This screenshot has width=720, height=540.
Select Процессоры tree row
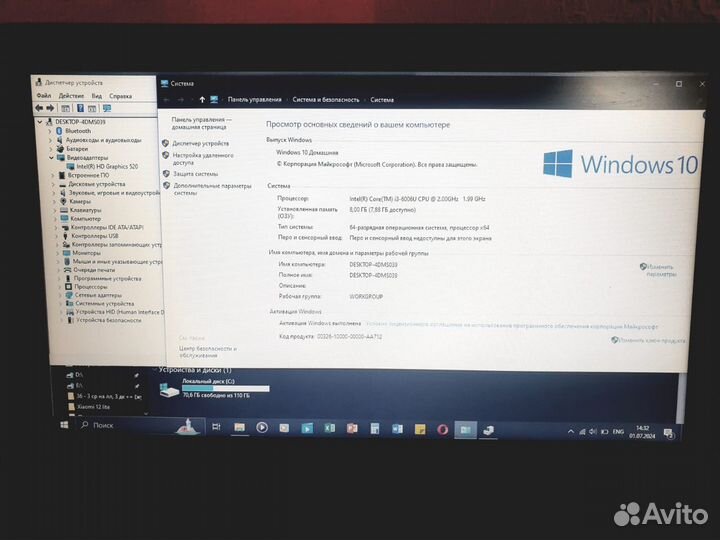point(90,287)
